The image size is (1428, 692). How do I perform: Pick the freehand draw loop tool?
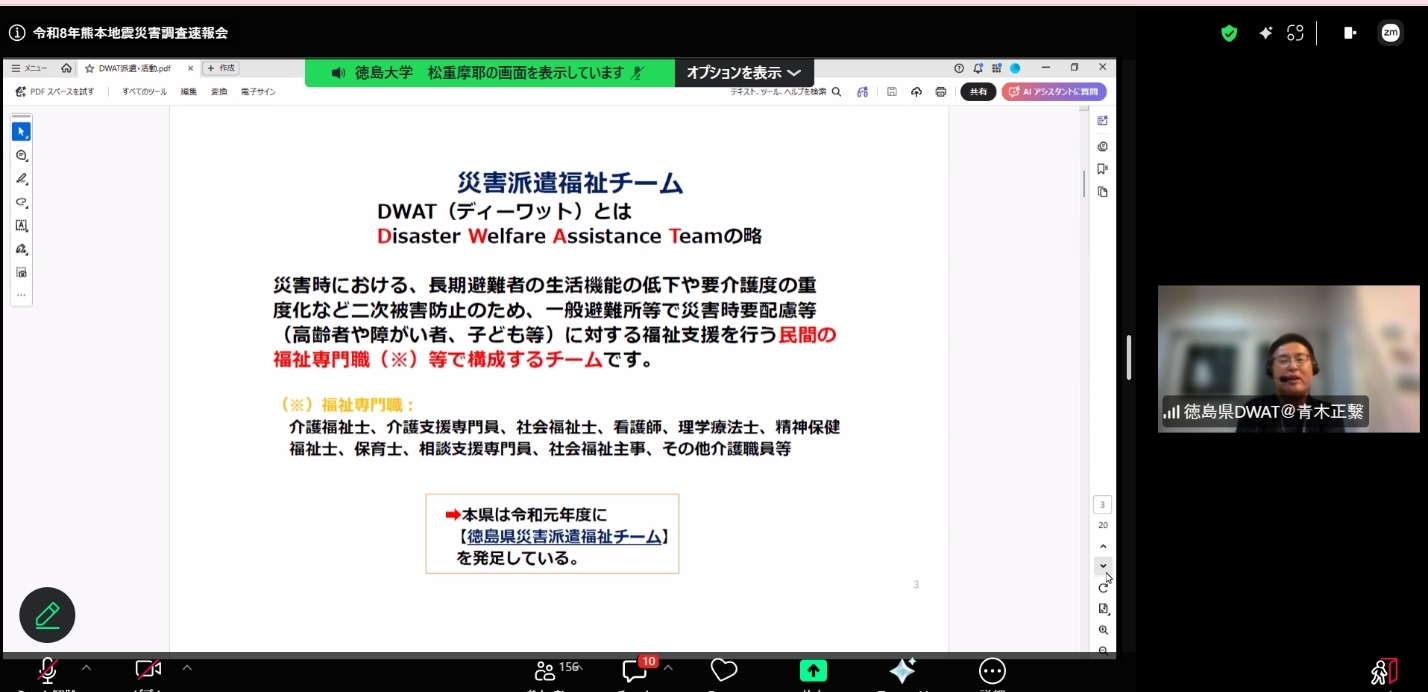(21, 202)
